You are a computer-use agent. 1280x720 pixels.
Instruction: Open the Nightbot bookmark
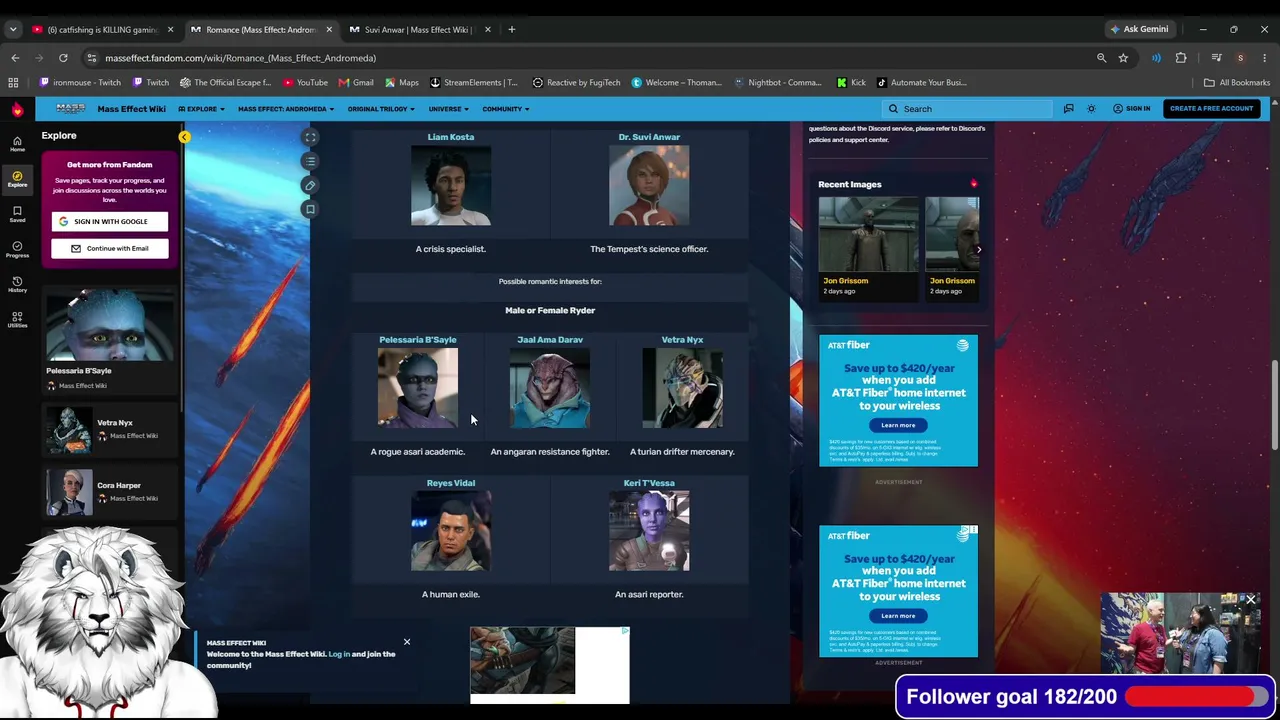777,83
